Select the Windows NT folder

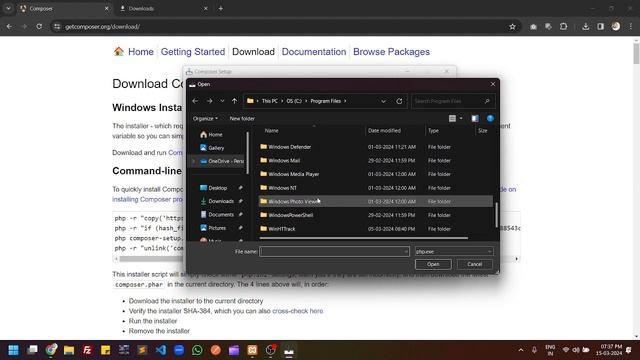(x=376, y=188)
